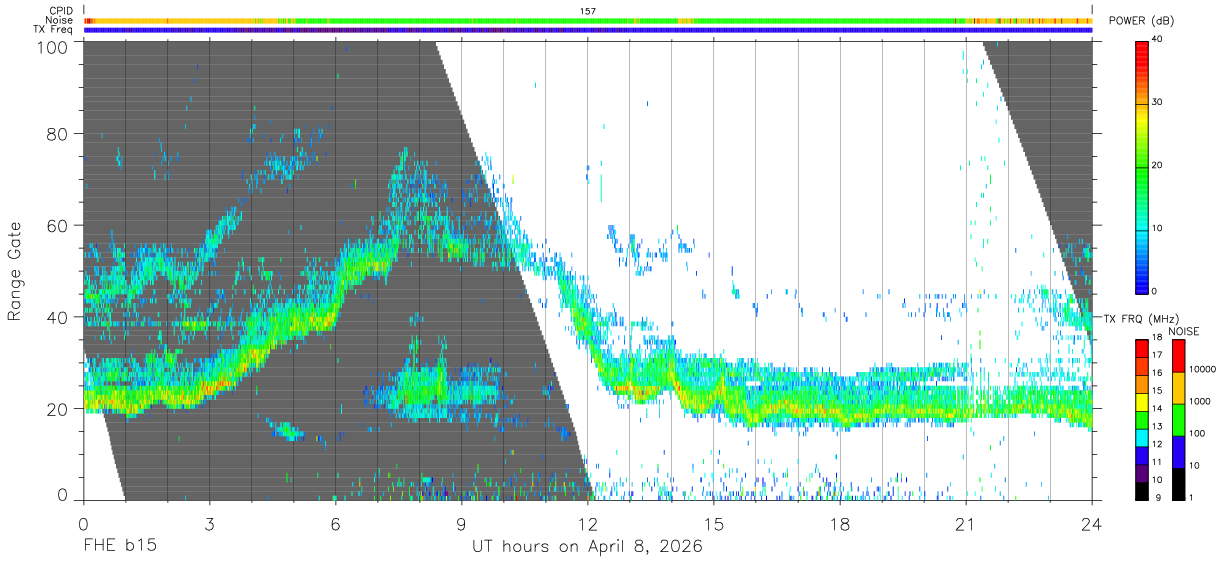Click the CPID value 157

point(588,10)
